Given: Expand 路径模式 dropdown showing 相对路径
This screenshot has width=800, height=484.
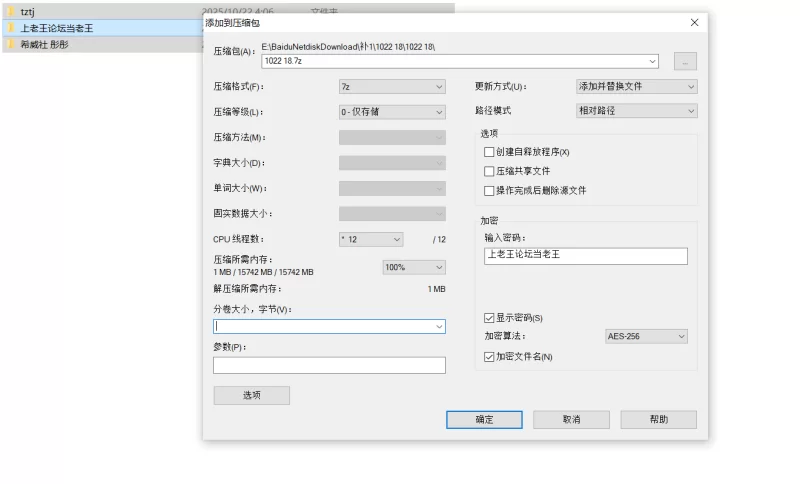Looking at the screenshot, I should click(636, 111).
